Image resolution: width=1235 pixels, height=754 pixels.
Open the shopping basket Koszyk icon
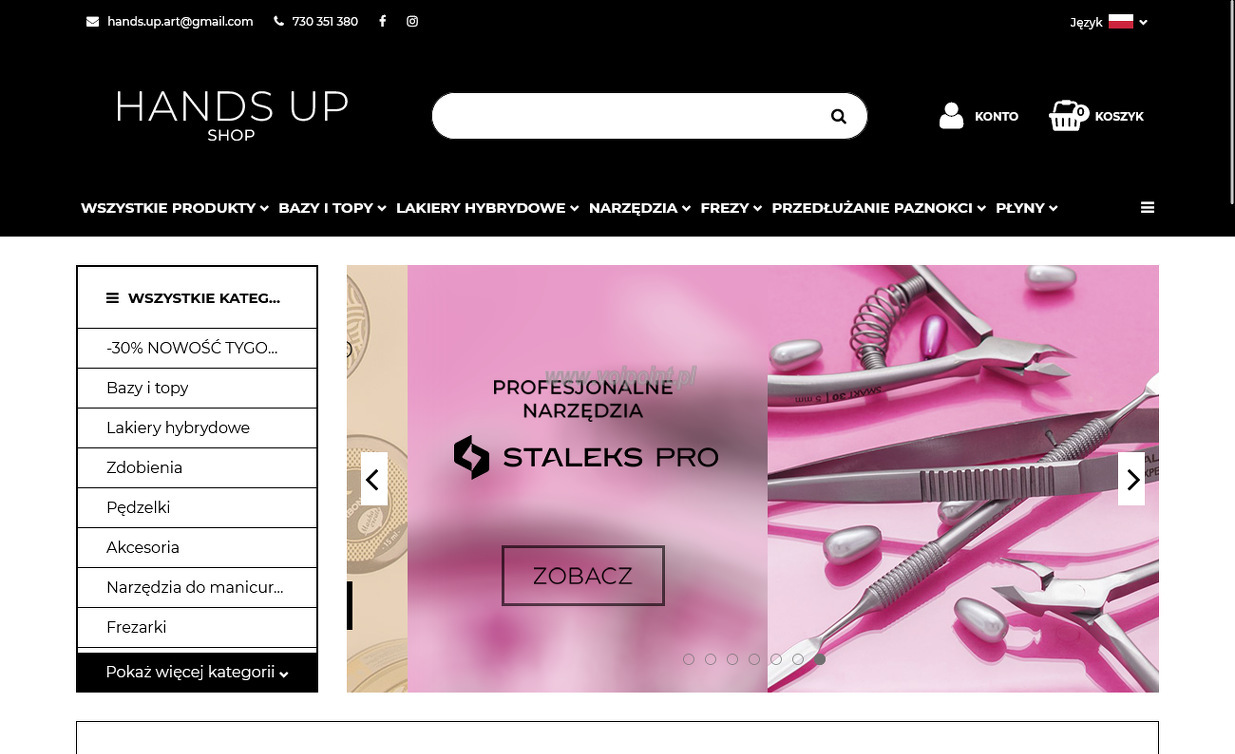pos(1067,115)
